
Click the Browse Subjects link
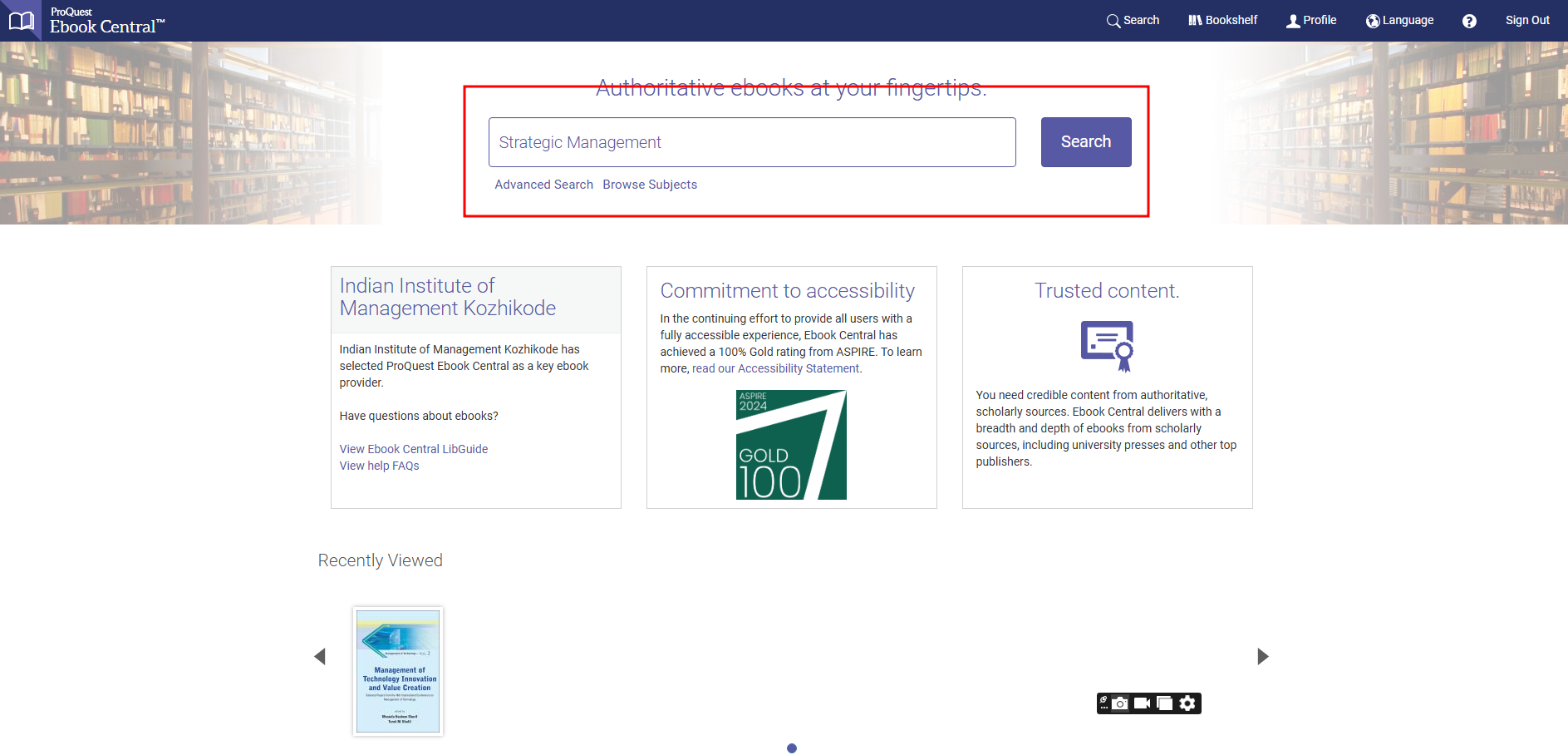[x=650, y=185]
